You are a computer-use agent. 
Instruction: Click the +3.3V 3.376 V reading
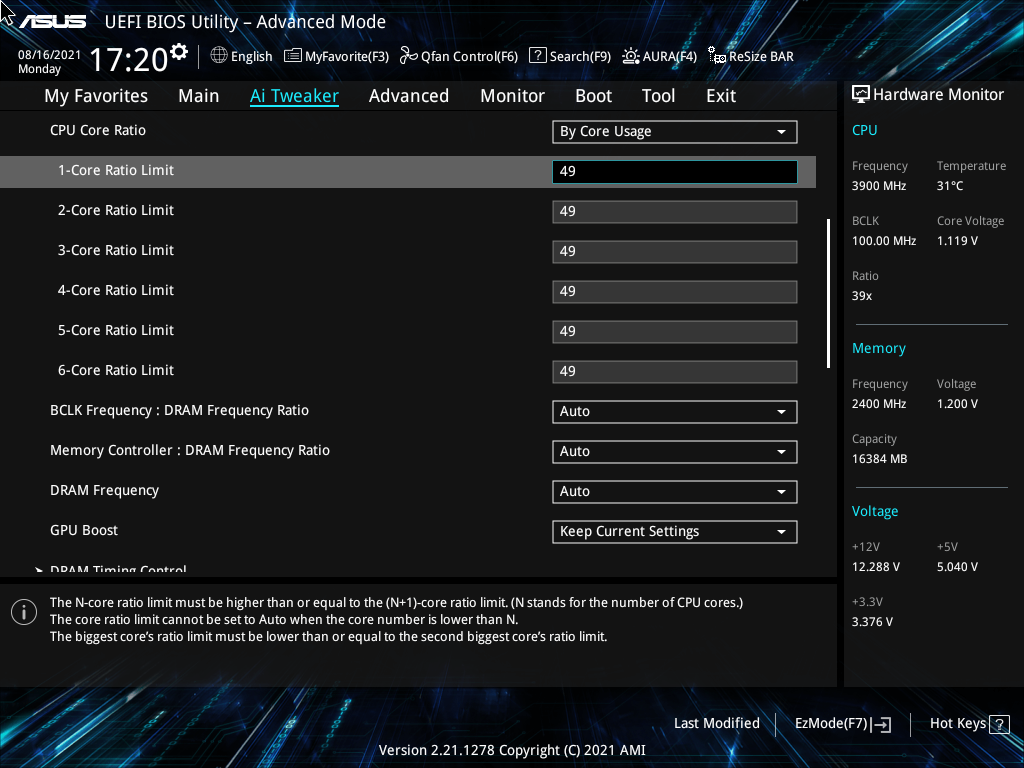tap(872, 622)
